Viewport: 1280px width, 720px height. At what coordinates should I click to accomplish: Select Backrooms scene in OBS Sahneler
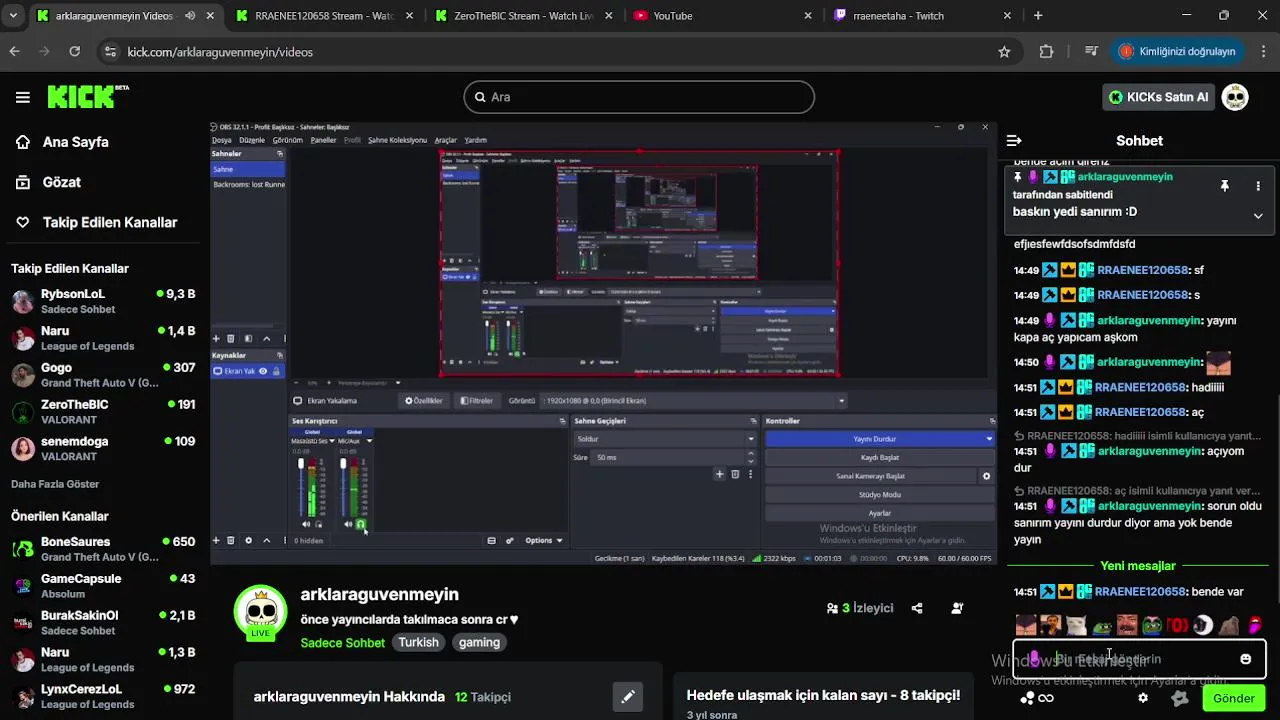coord(248,184)
